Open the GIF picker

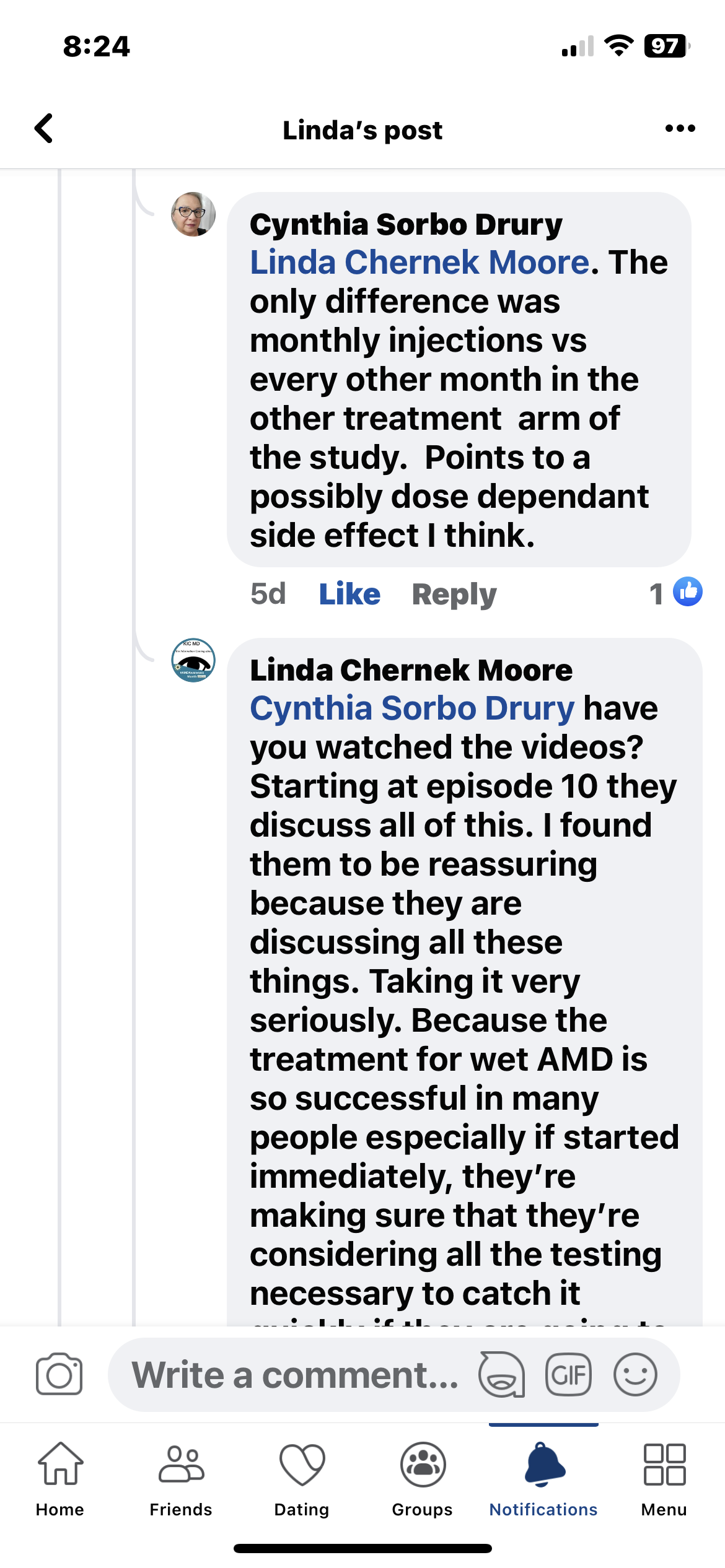(568, 1374)
